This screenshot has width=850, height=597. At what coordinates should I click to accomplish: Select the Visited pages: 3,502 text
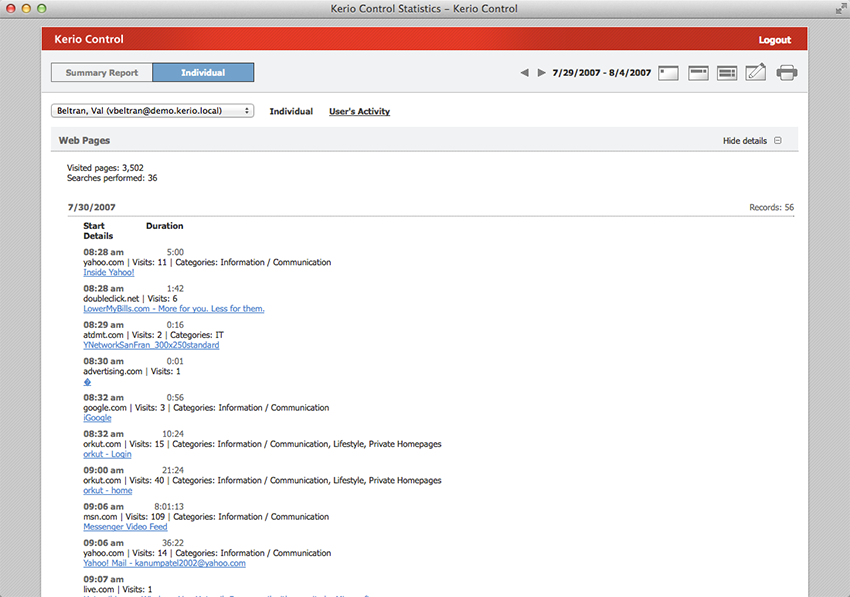pyautogui.click(x=105, y=168)
